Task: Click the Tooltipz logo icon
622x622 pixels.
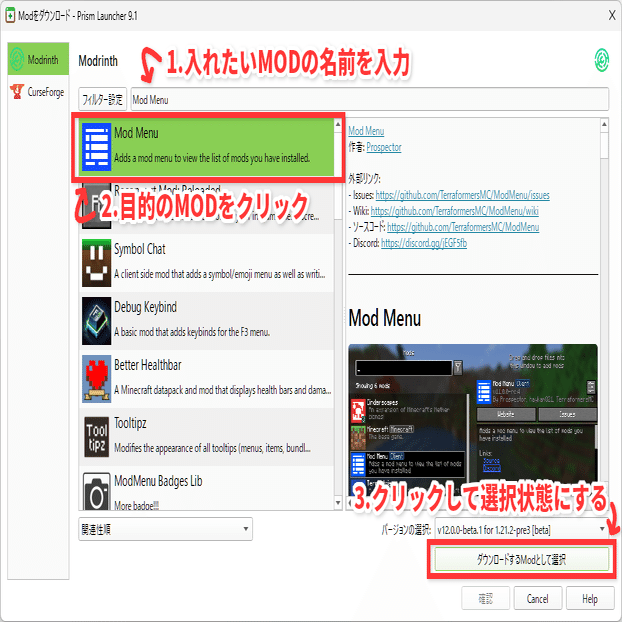Action: (96, 436)
